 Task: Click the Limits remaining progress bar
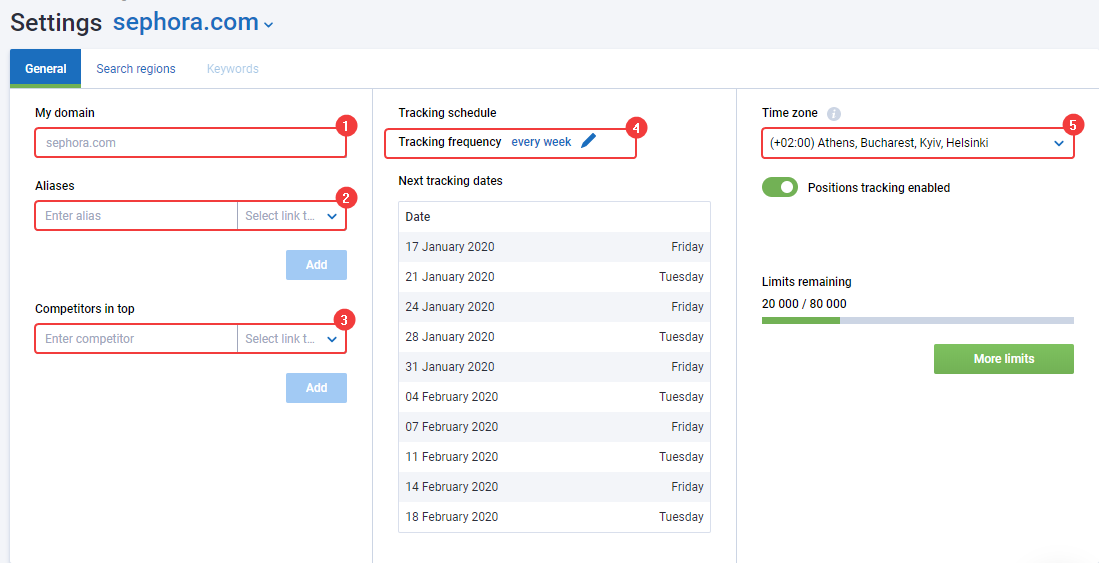coord(917,320)
